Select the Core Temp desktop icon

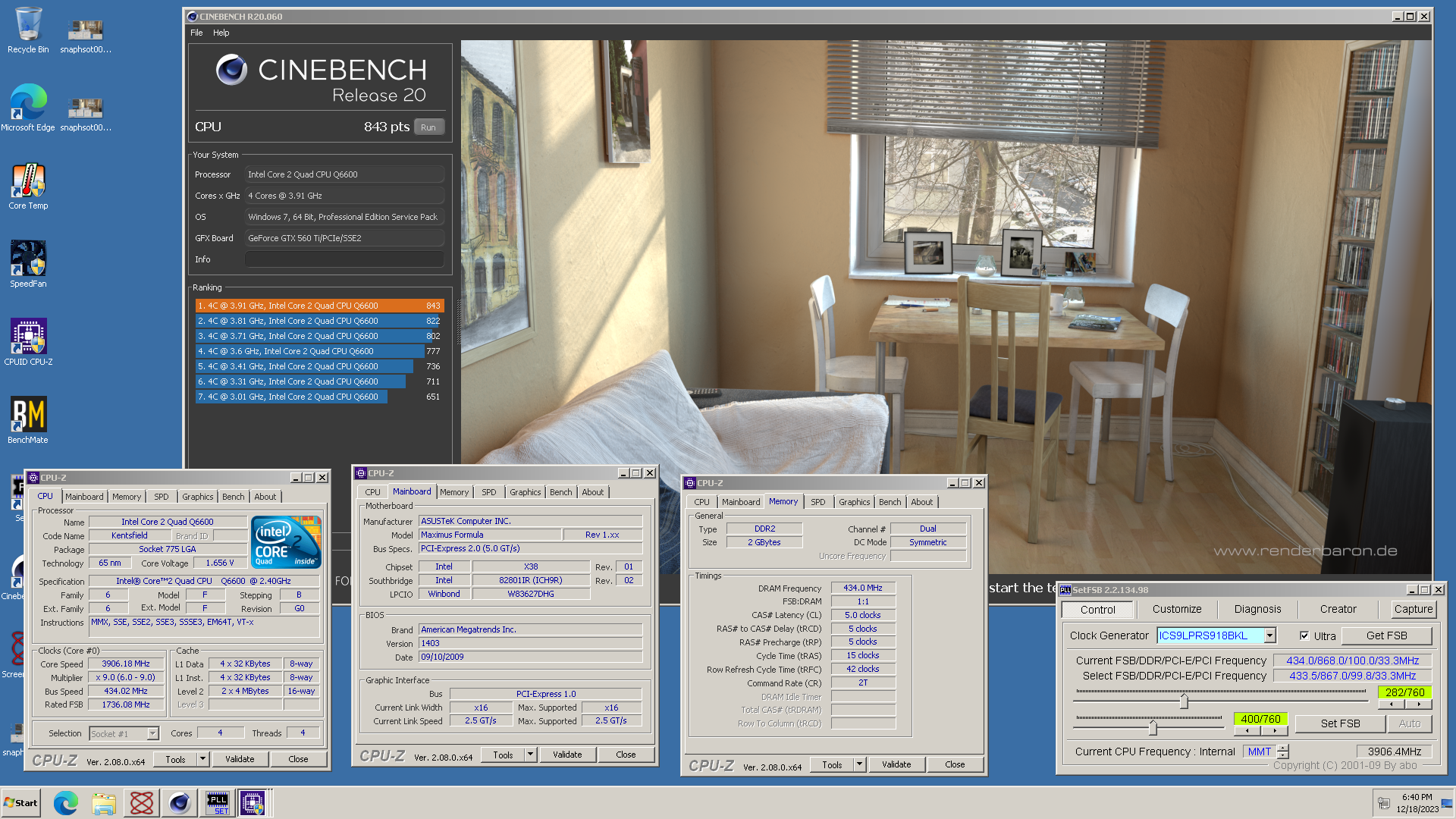(x=28, y=186)
